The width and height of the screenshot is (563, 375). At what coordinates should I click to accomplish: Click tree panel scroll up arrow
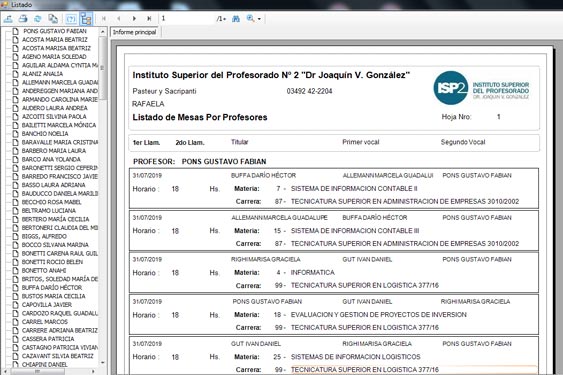tap(103, 32)
